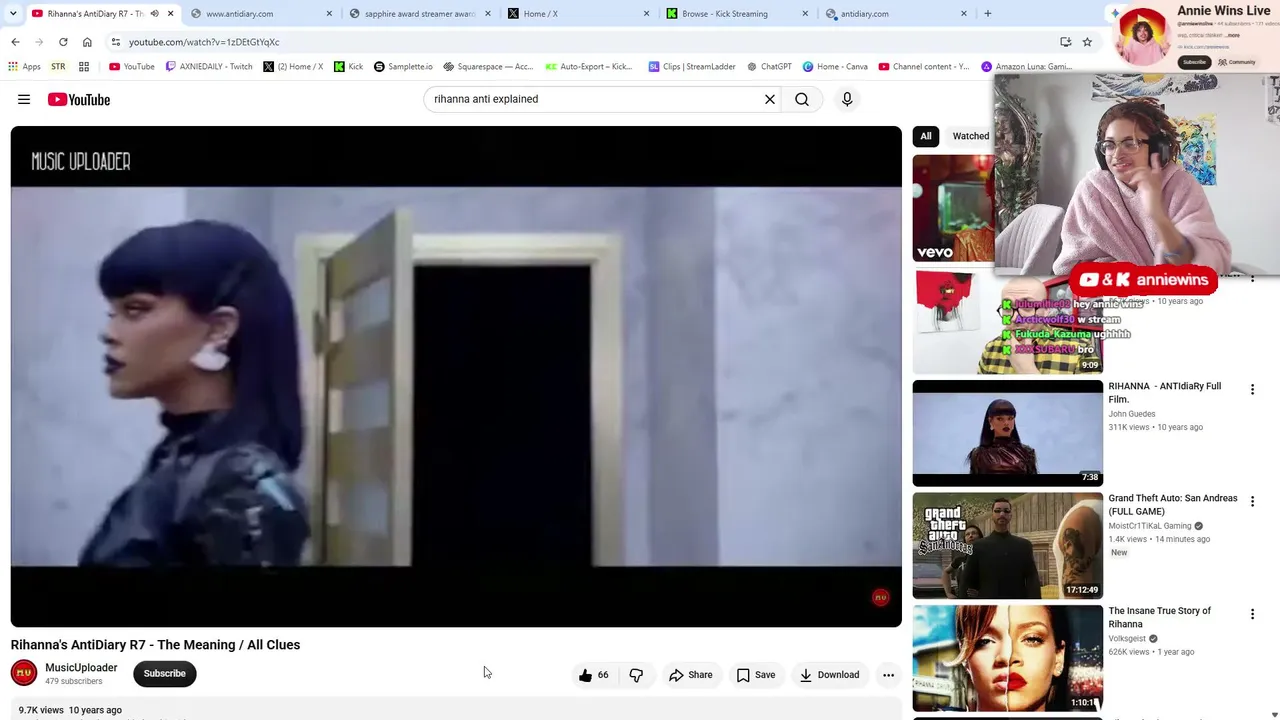Open the browser home page
The image size is (1280, 720).
tap(87, 42)
